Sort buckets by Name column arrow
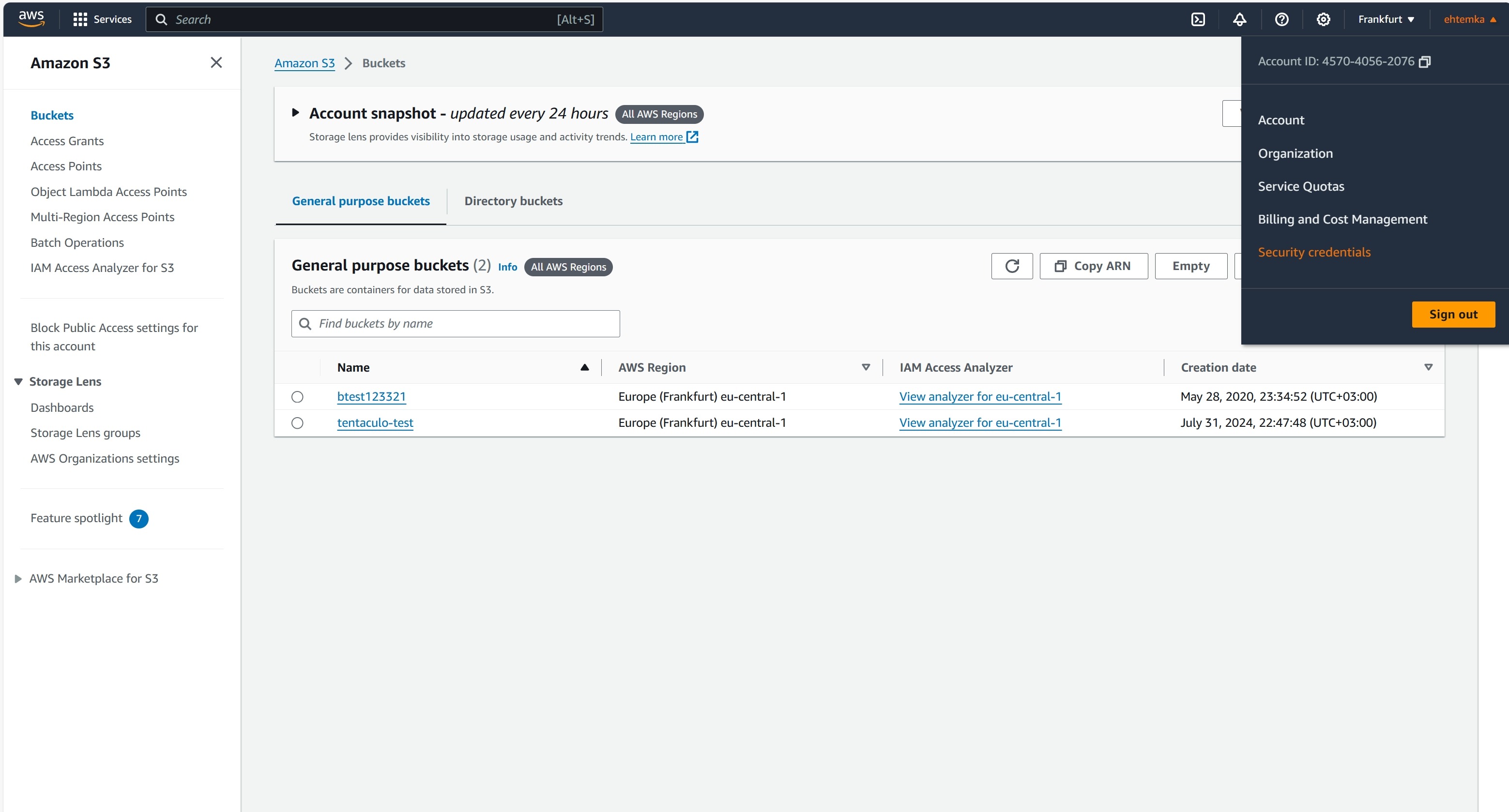 584,367
